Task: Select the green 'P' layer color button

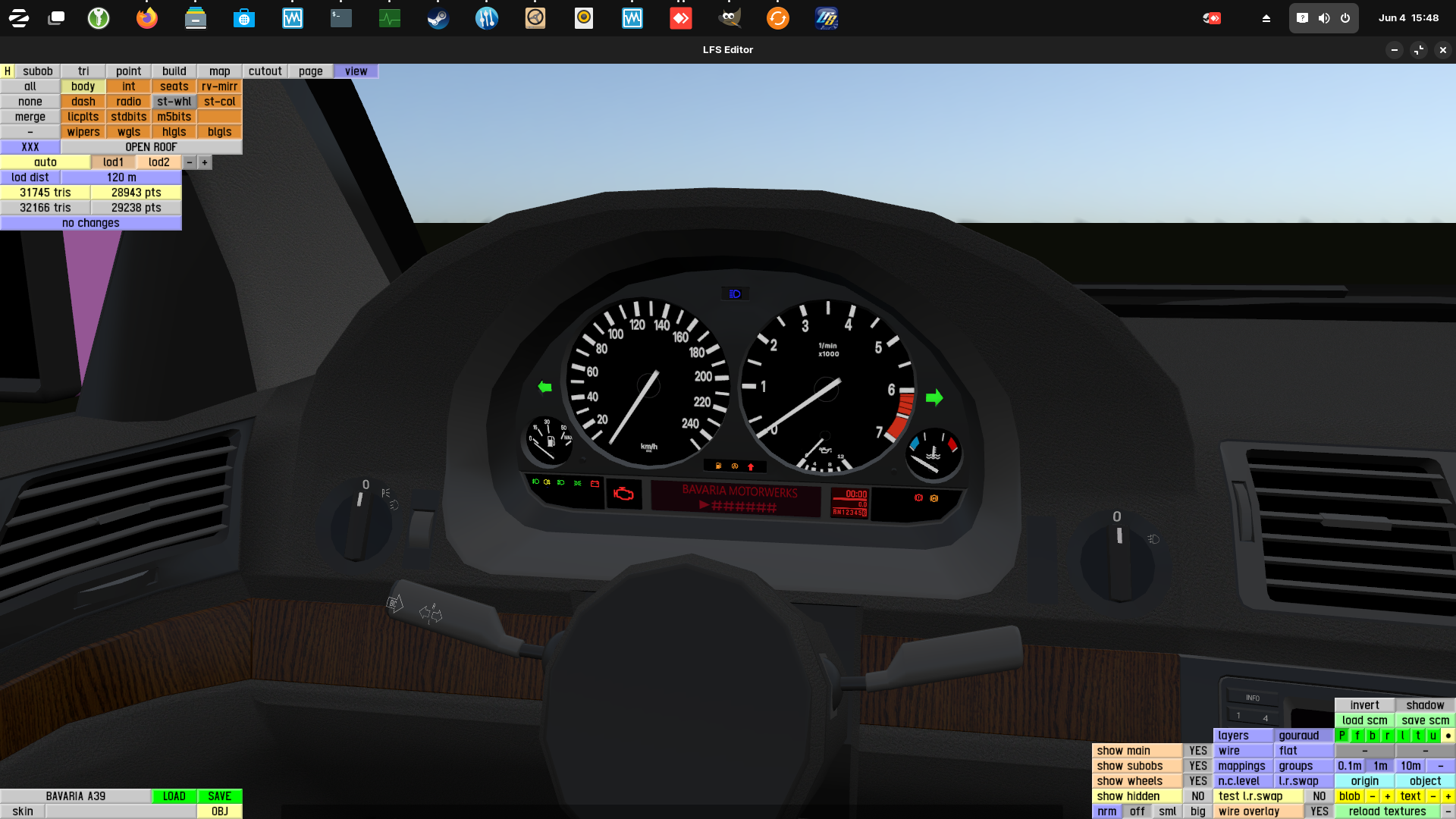Action: (x=1341, y=736)
